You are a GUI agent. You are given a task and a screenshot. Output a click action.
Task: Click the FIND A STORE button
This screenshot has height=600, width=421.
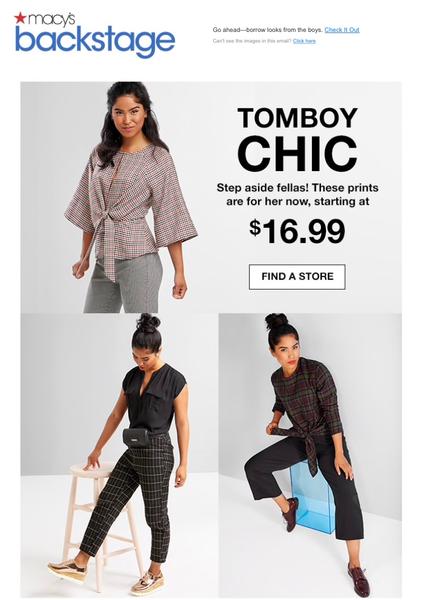point(297,276)
